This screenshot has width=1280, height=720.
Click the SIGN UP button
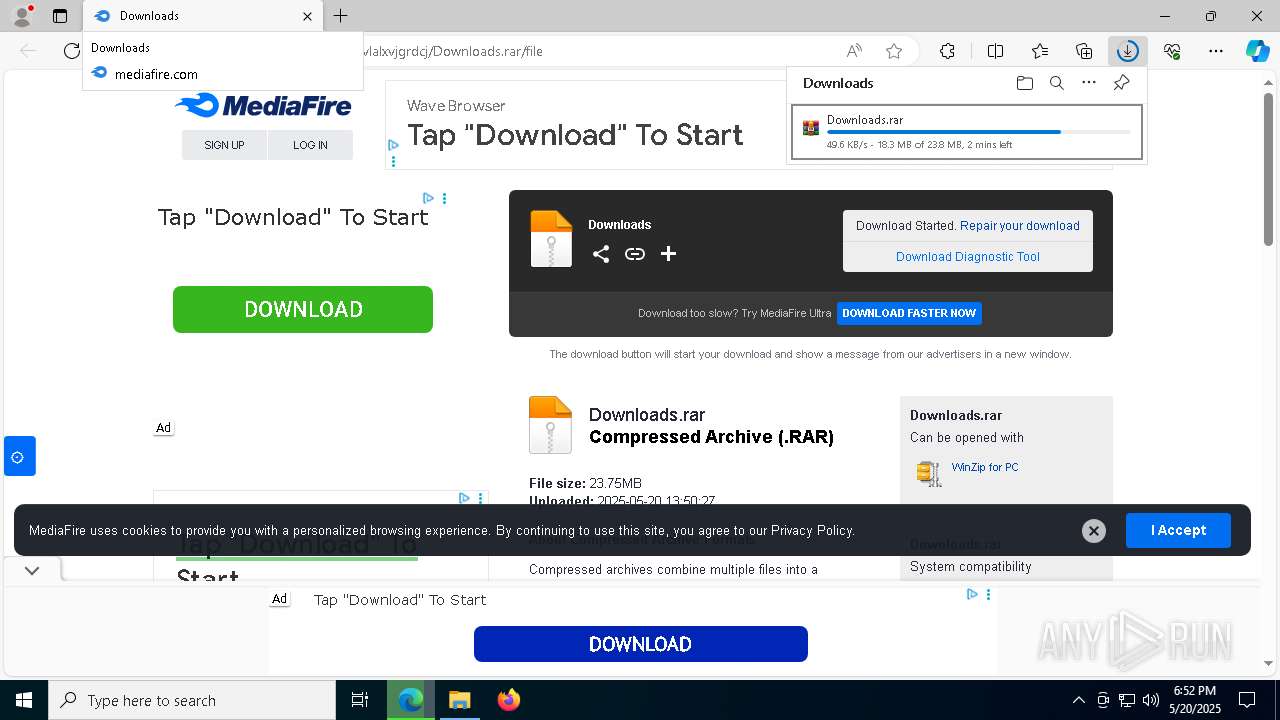[x=224, y=145]
